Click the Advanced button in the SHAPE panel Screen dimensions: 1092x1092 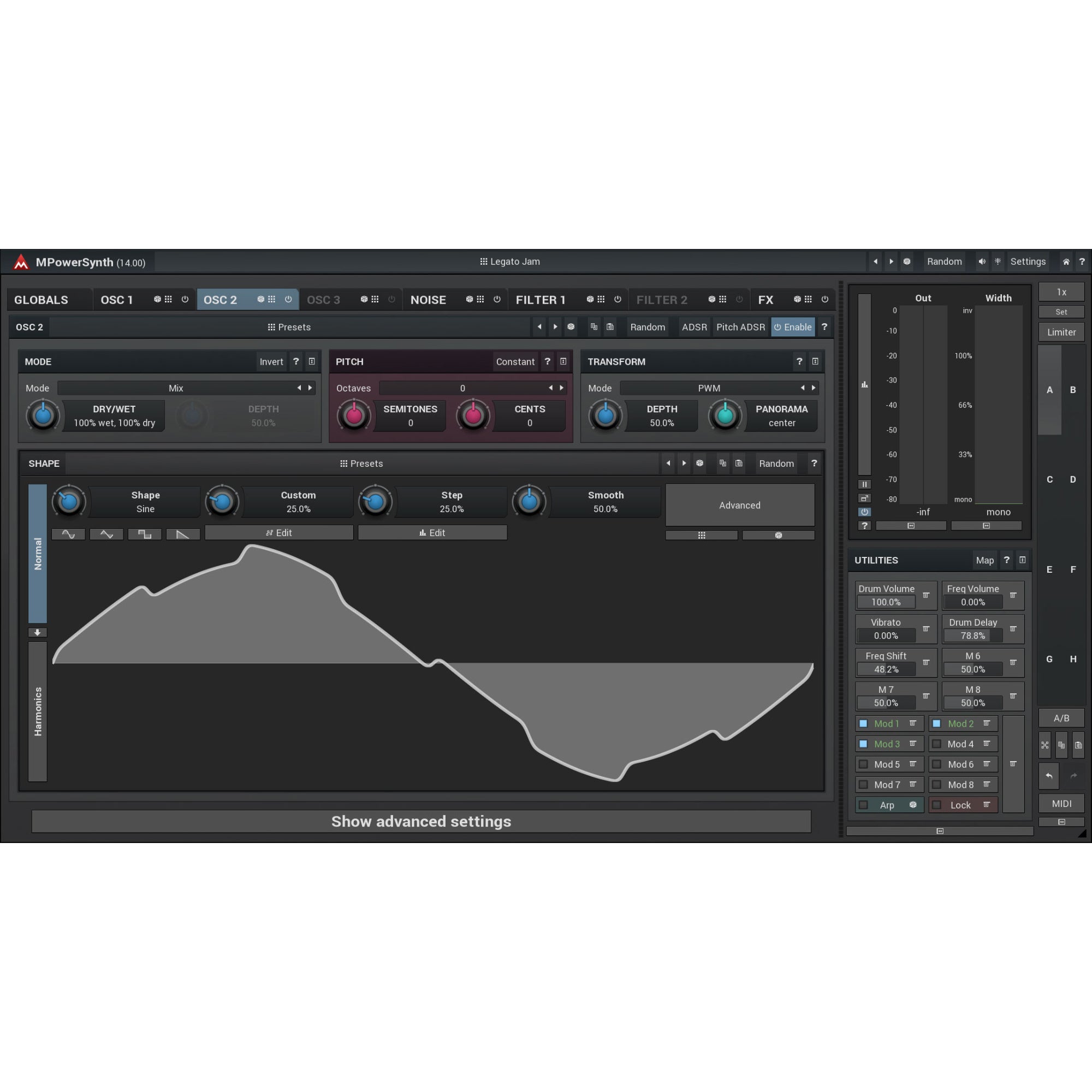click(740, 505)
